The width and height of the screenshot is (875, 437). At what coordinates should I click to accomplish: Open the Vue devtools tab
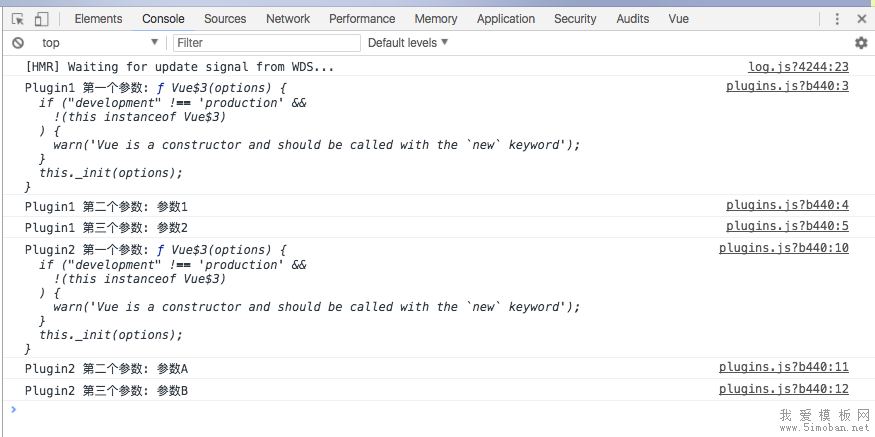(x=678, y=19)
